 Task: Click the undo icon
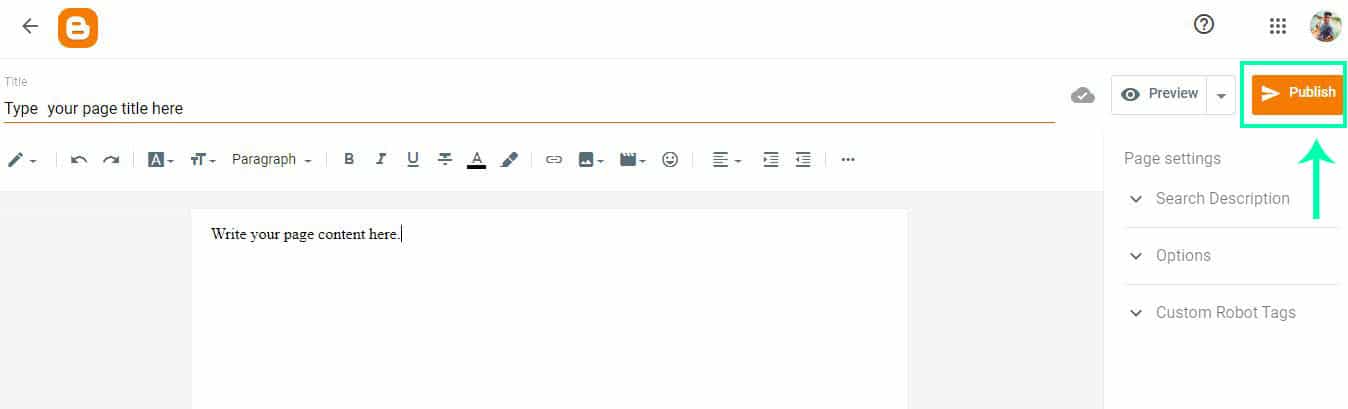pos(79,160)
